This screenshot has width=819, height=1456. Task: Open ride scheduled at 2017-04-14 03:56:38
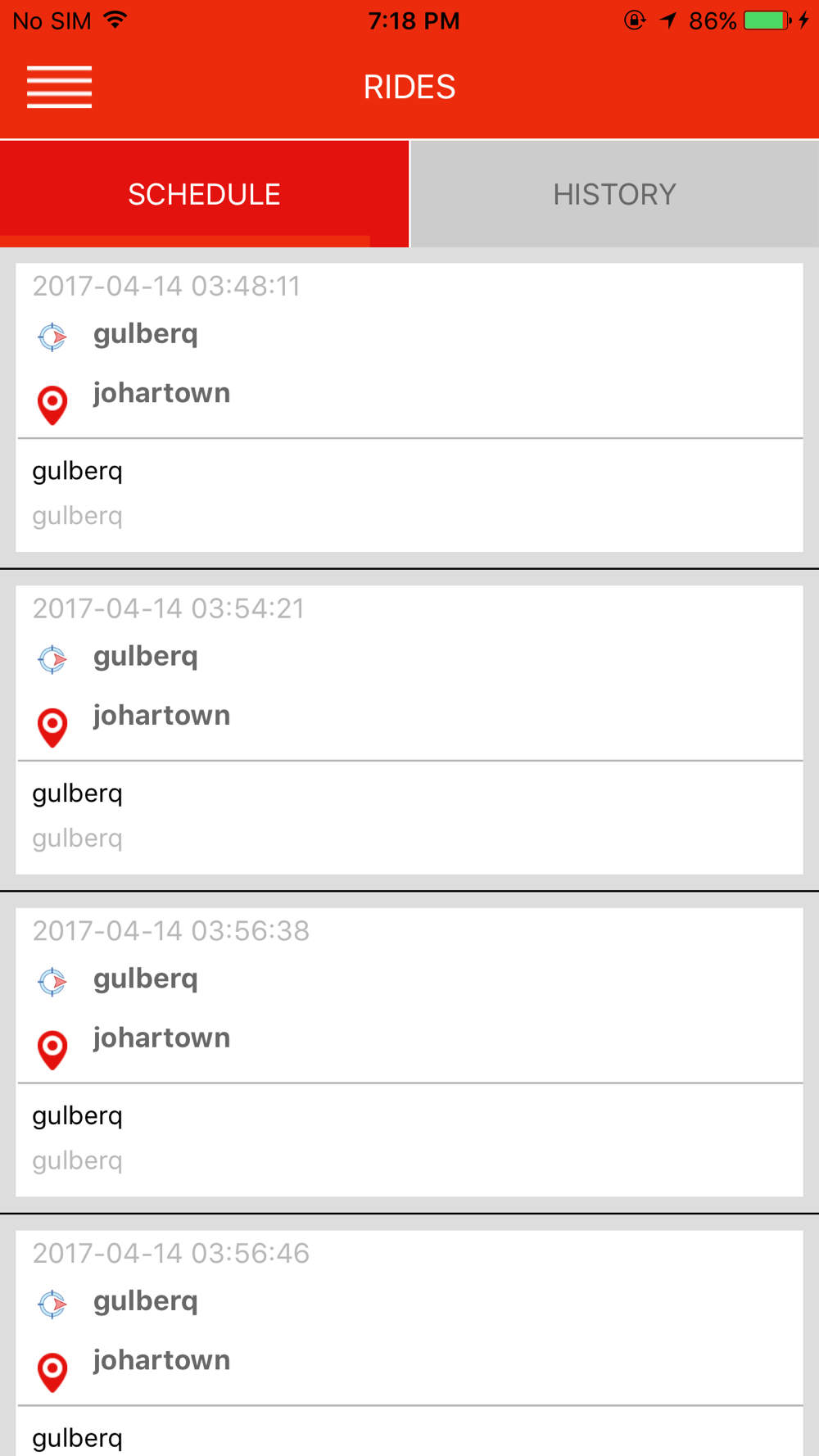click(409, 1053)
